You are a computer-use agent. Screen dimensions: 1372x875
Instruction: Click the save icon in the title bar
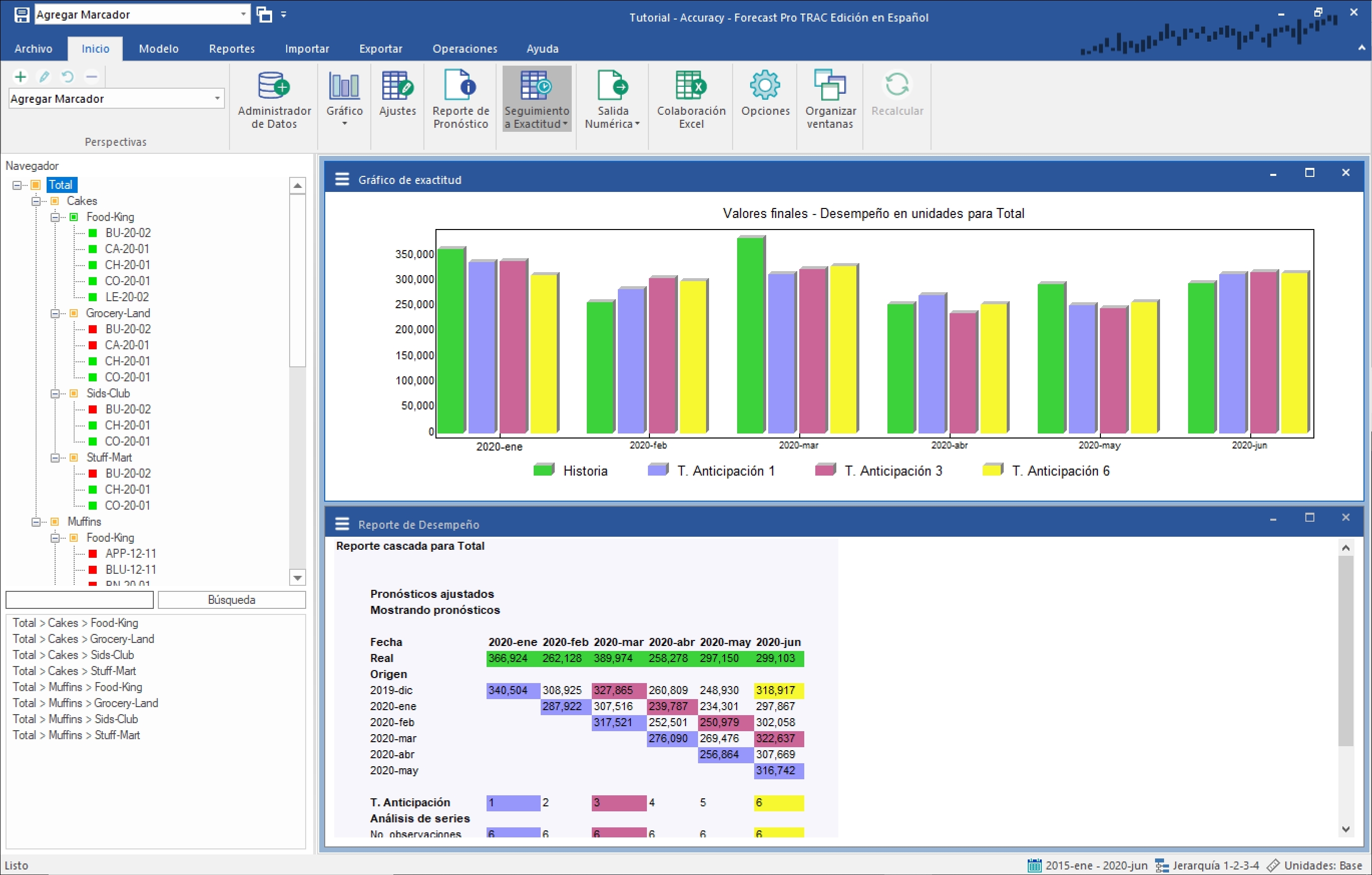(x=22, y=15)
